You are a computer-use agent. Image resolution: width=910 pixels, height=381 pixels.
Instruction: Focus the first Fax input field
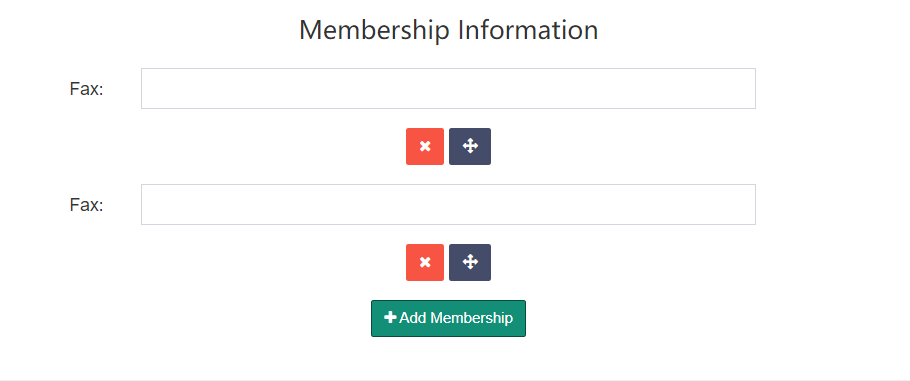tap(449, 88)
